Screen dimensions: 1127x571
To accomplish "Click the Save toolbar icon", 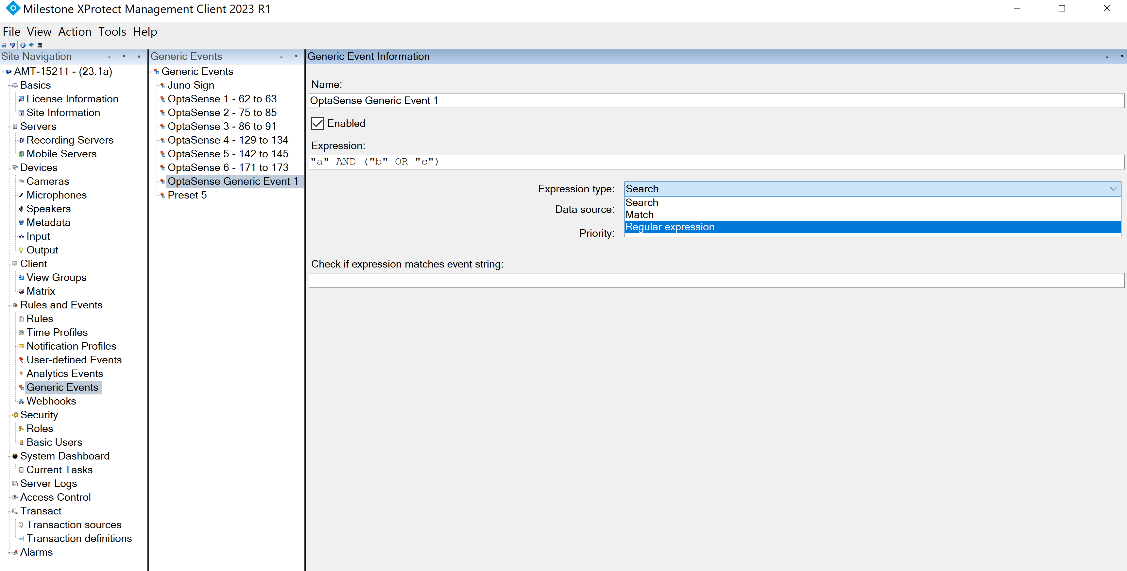I will [4, 45].
